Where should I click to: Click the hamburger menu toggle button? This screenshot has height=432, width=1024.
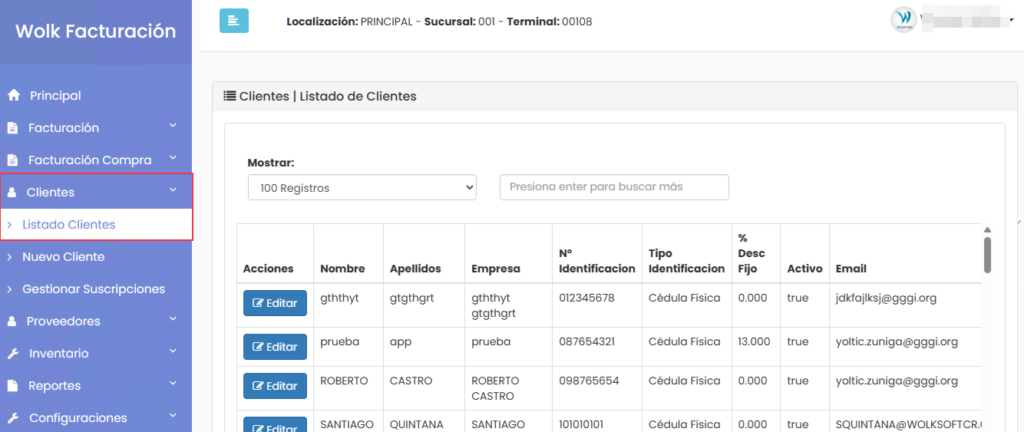(x=234, y=20)
